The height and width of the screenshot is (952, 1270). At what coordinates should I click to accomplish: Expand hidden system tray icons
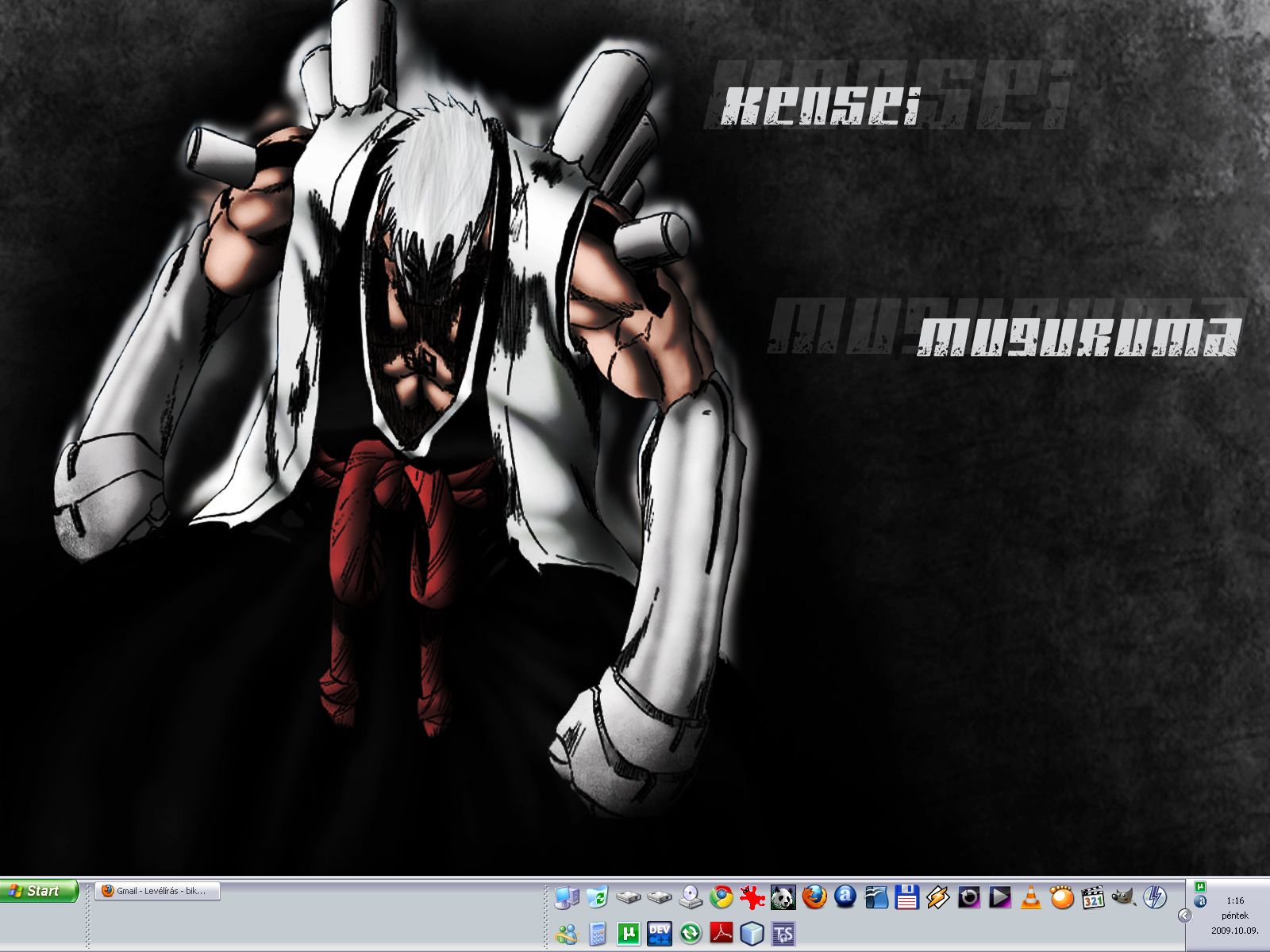1185,916
